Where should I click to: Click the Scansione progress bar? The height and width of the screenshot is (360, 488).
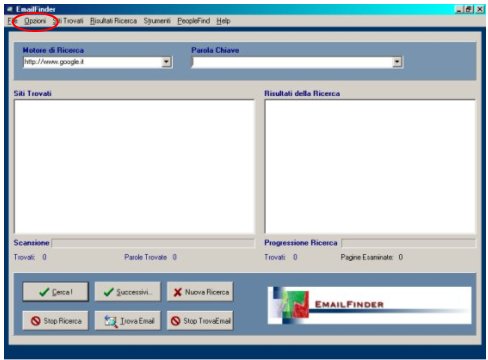(x=153, y=243)
